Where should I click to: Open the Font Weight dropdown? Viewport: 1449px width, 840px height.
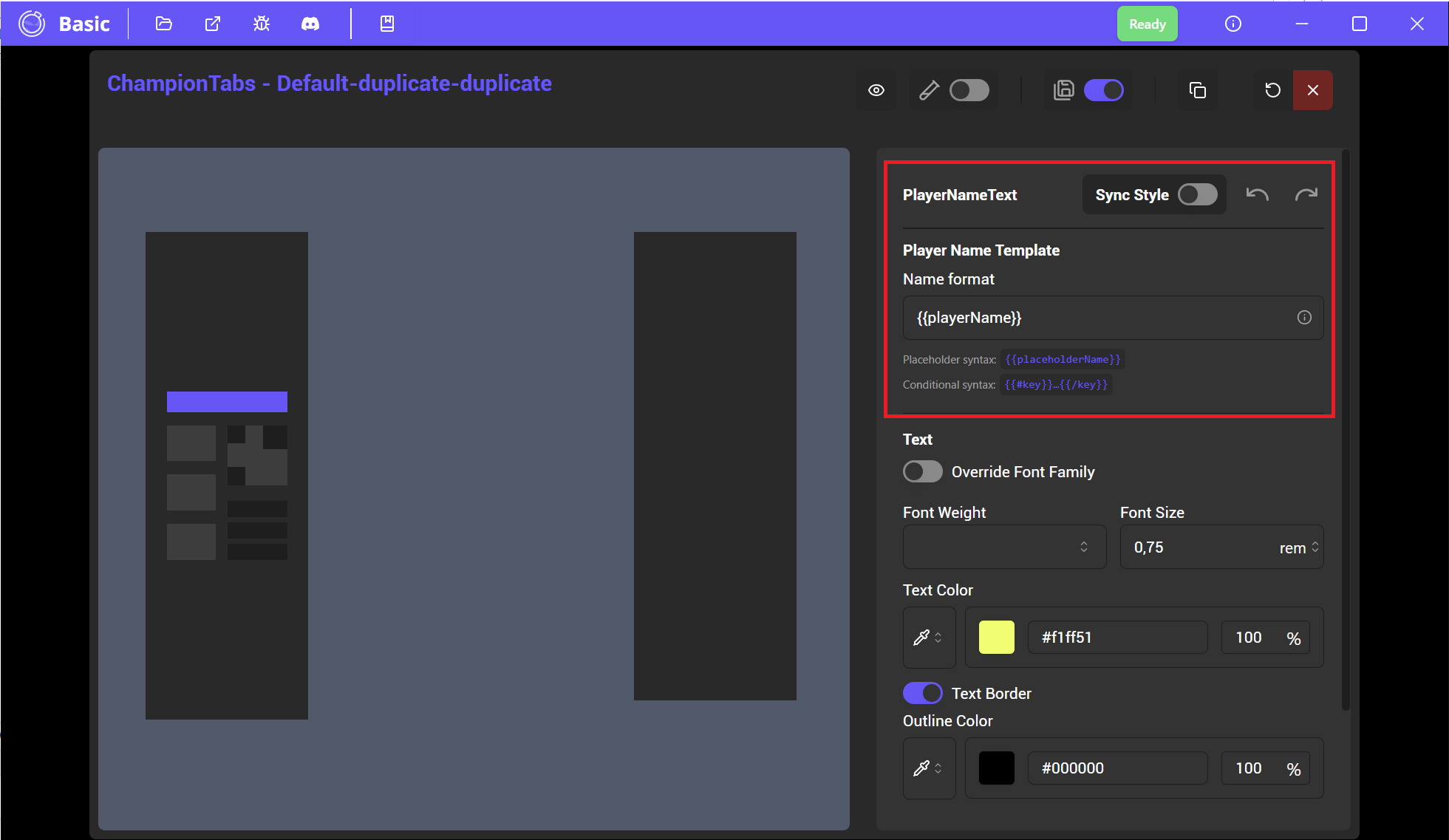click(1004, 547)
